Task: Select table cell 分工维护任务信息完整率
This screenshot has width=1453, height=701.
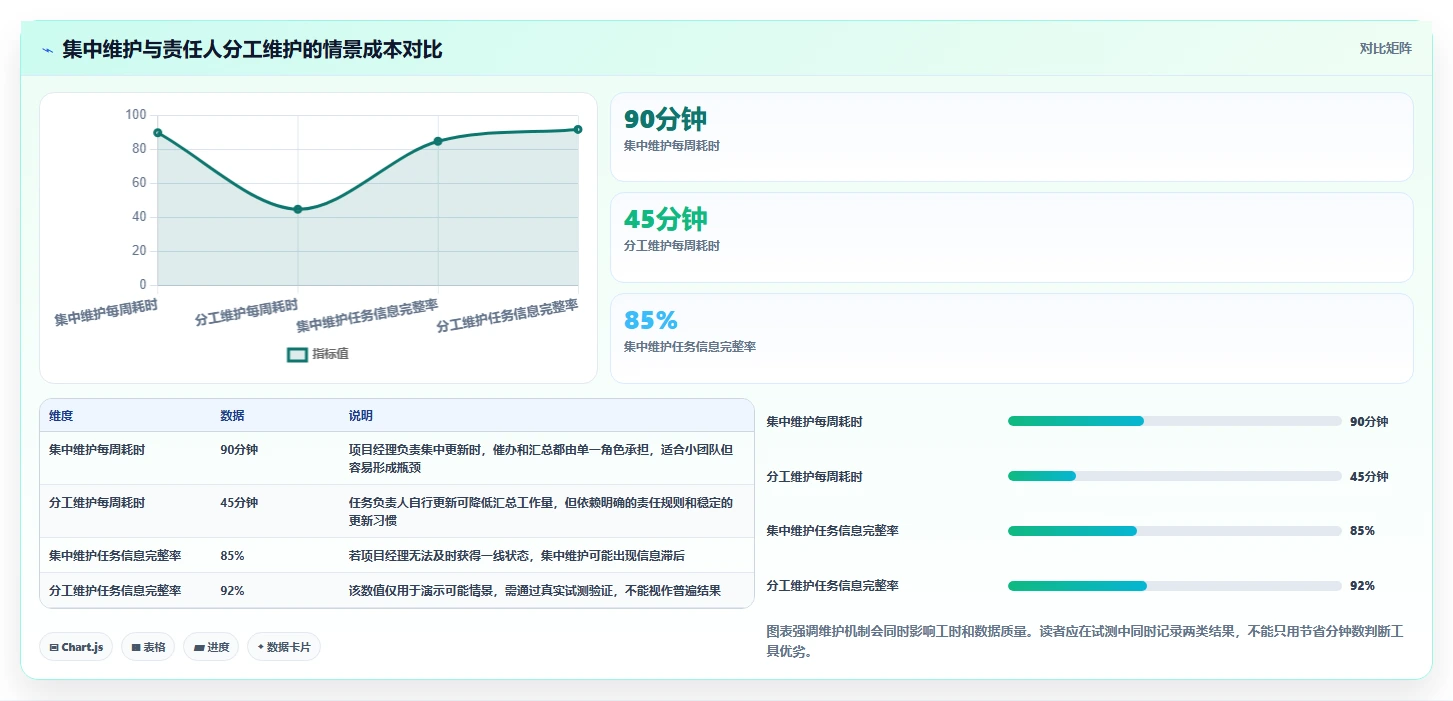Action: (x=115, y=591)
